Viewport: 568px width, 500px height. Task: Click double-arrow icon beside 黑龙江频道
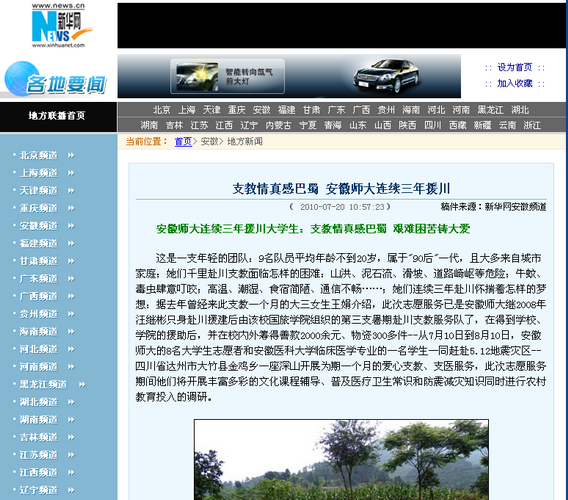pyautogui.click(x=82, y=384)
